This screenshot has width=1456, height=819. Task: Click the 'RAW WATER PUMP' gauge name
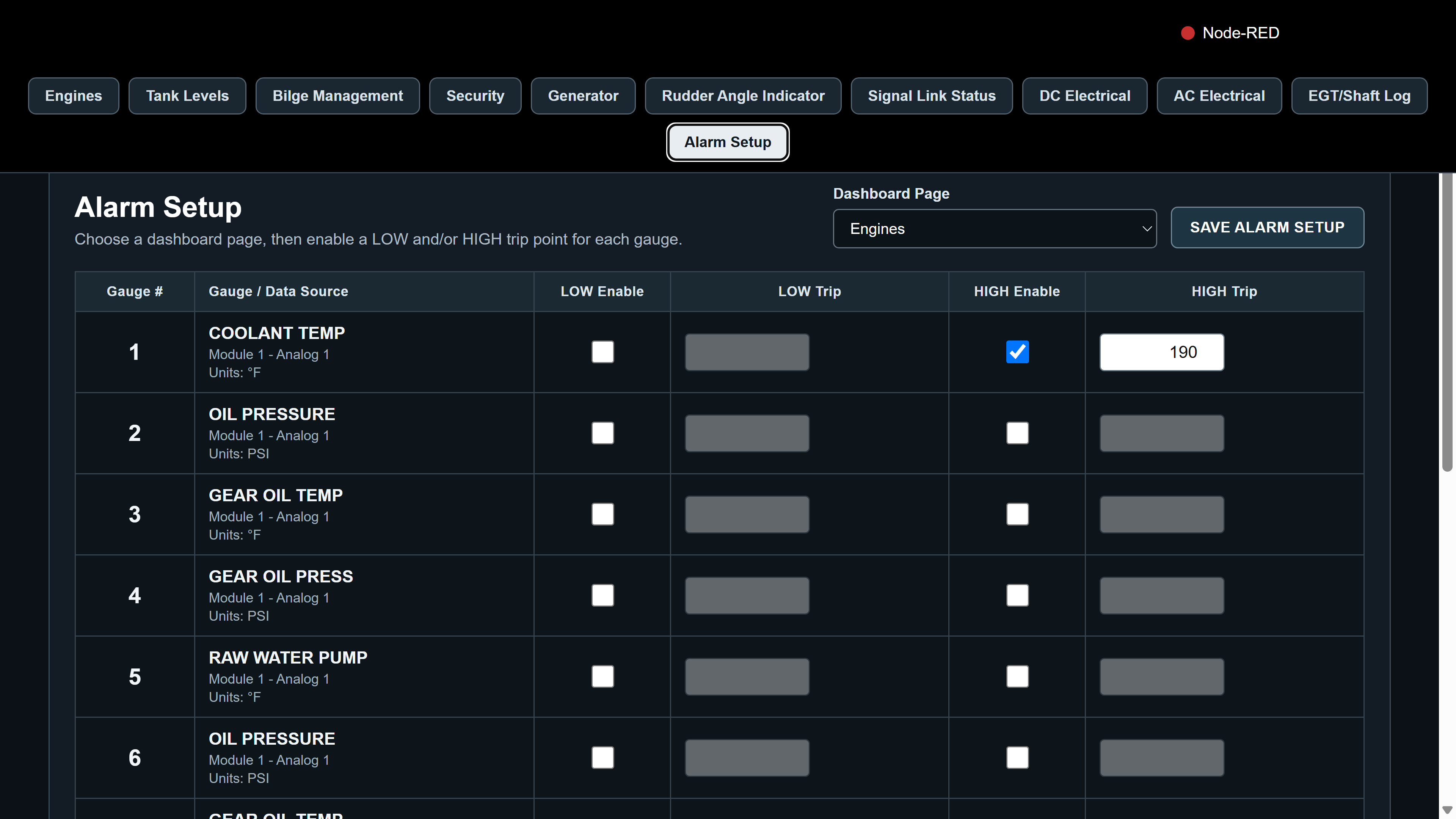click(x=288, y=657)
